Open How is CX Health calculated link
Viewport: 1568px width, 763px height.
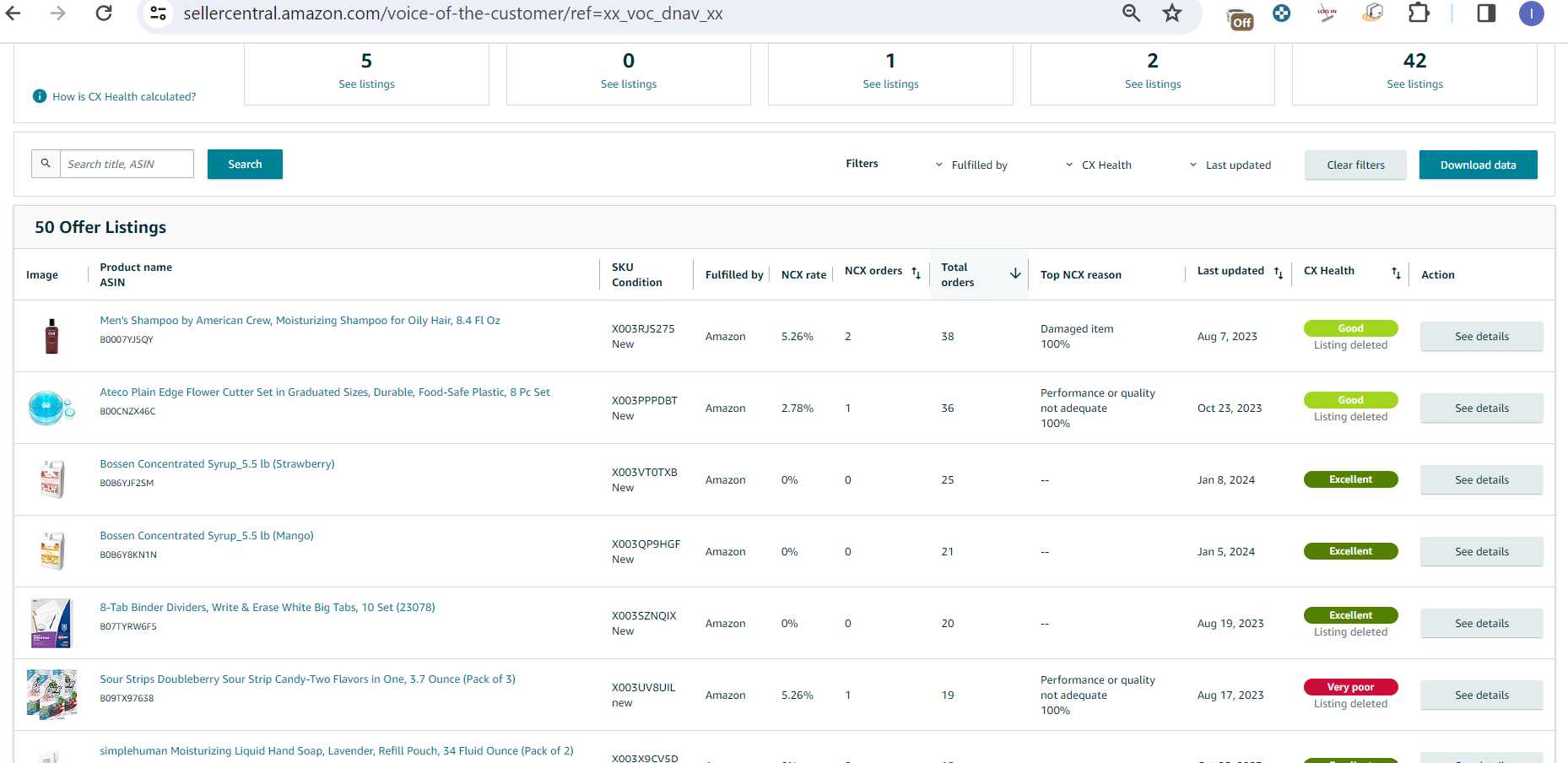click(124, 96)
